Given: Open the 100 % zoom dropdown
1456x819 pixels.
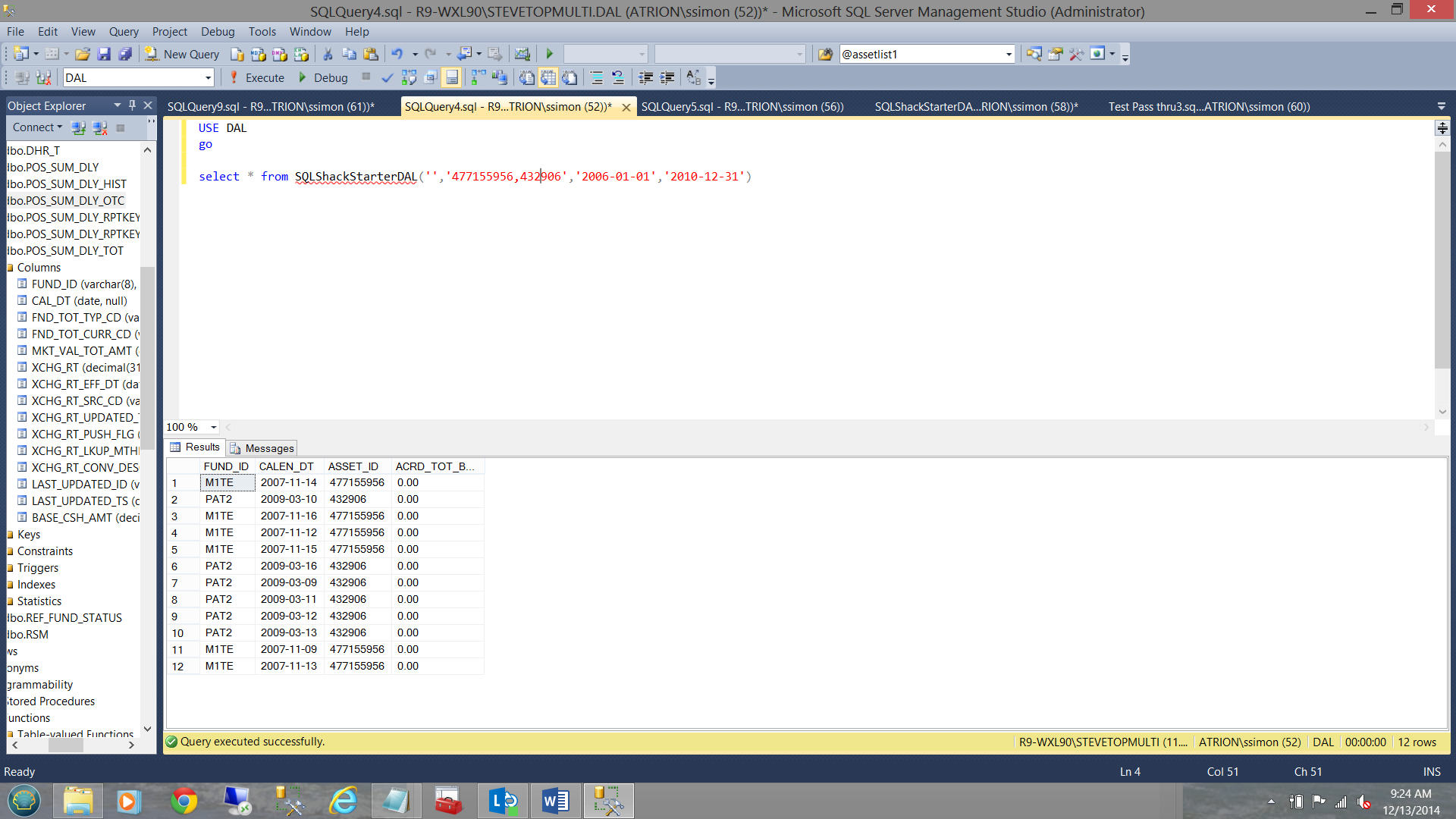Looking at the screenshot, I should pos(213,427).
